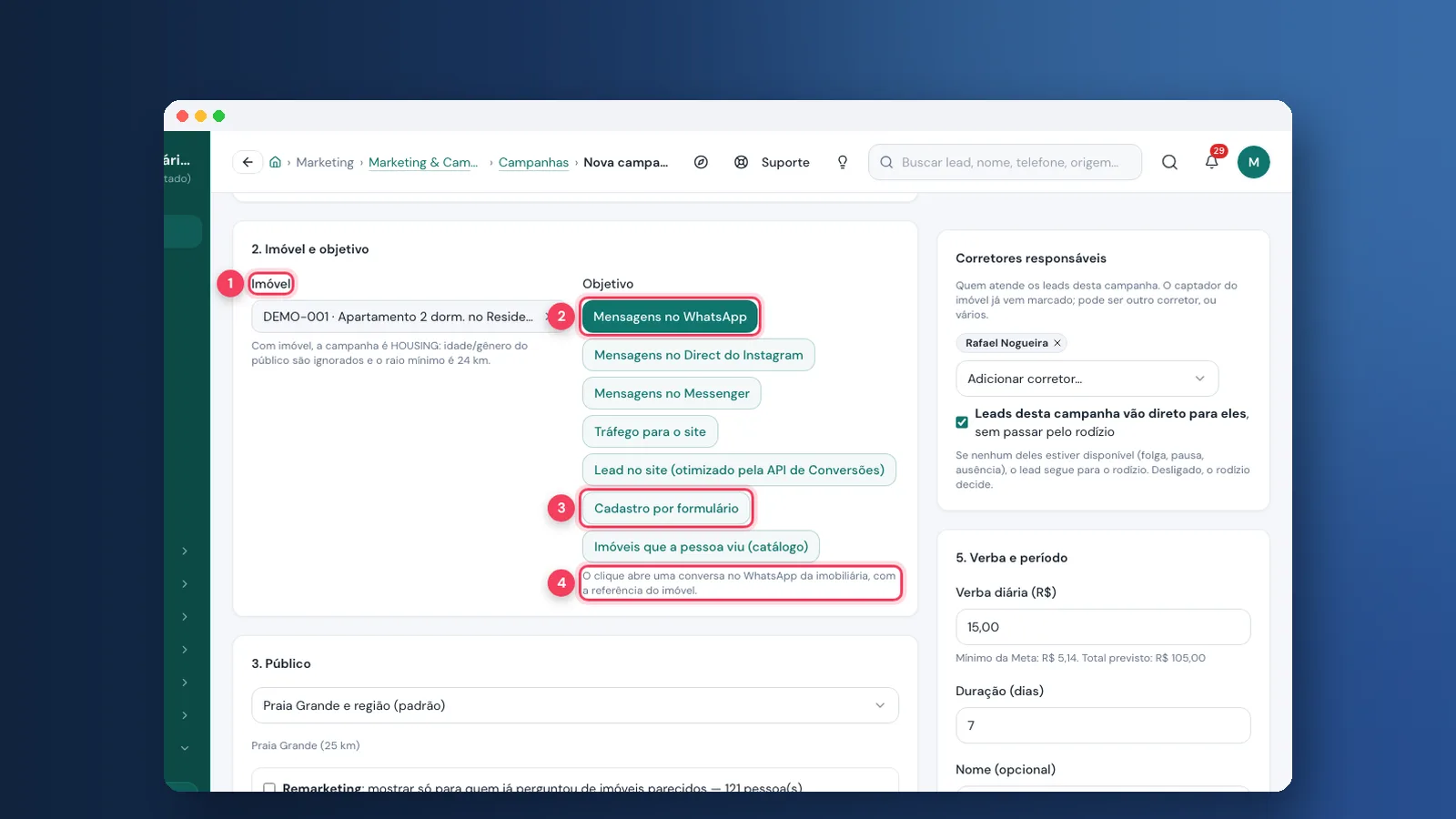Select Cadastro por formulário objective
Viewport: 1456px width, 819px height.
(x=666, y=508)
